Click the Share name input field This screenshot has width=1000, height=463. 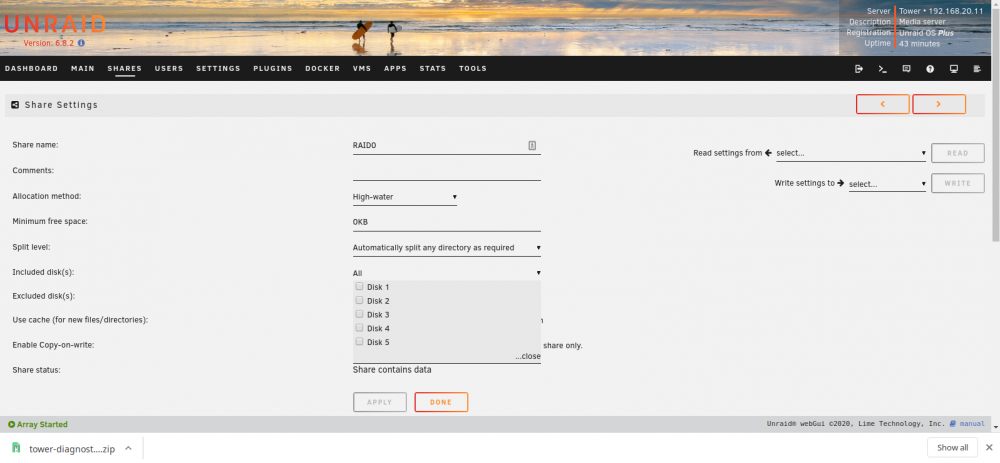pos(446,146)
